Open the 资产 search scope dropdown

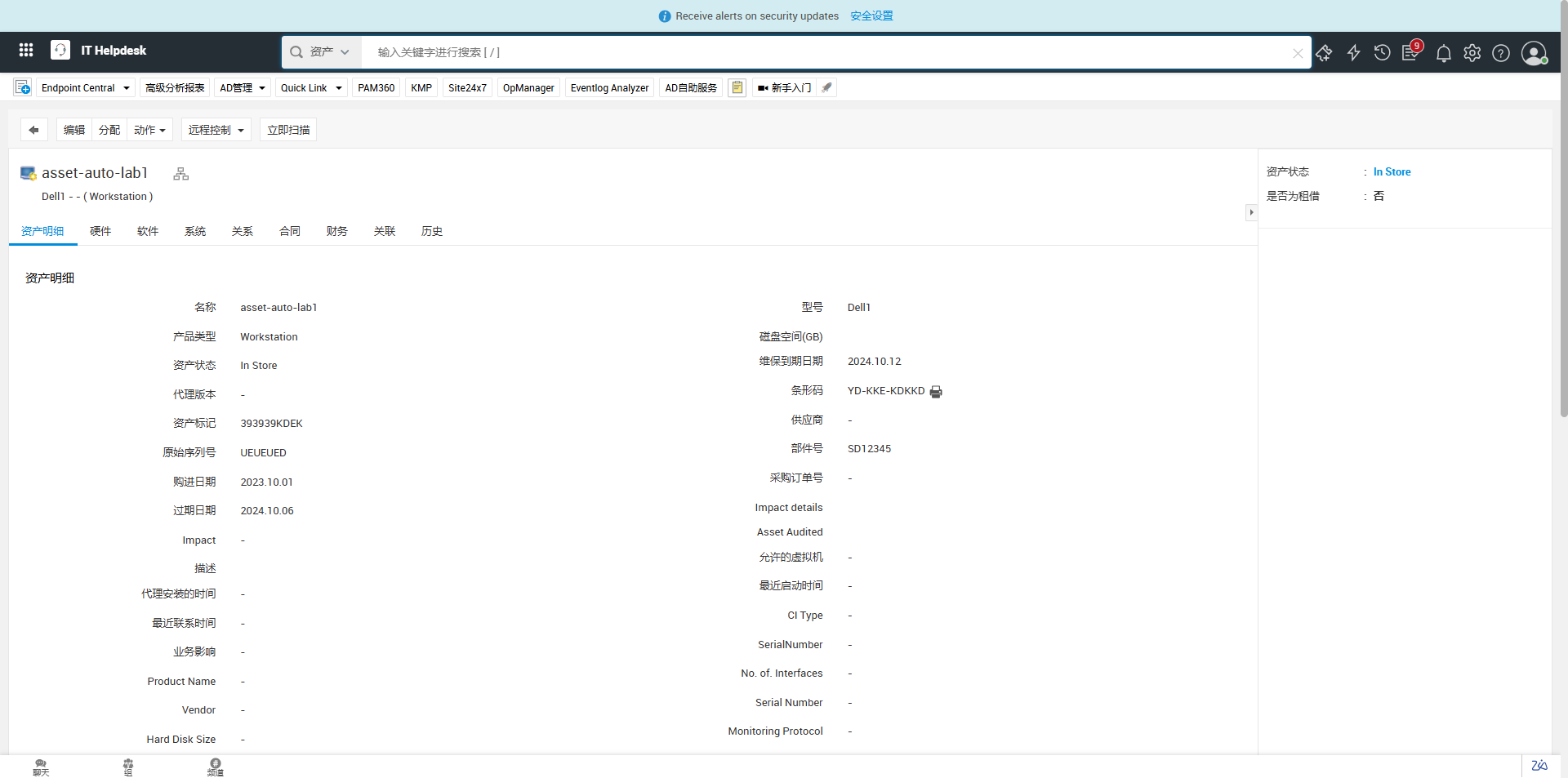[x=321, y=52]
